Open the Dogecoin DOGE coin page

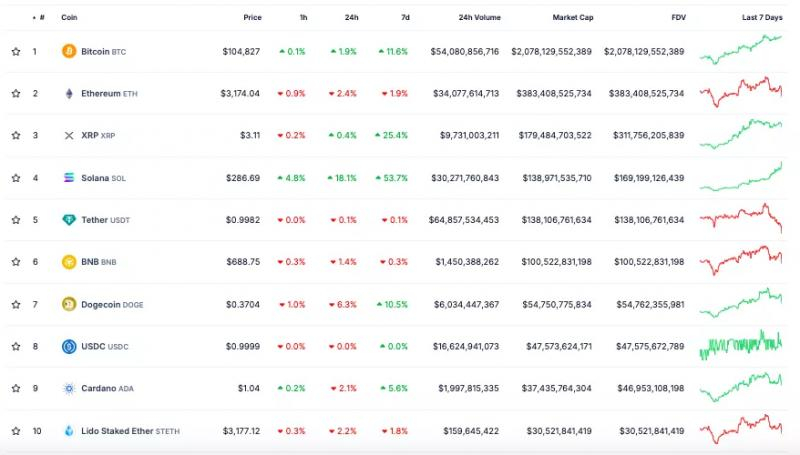point(112,305)
